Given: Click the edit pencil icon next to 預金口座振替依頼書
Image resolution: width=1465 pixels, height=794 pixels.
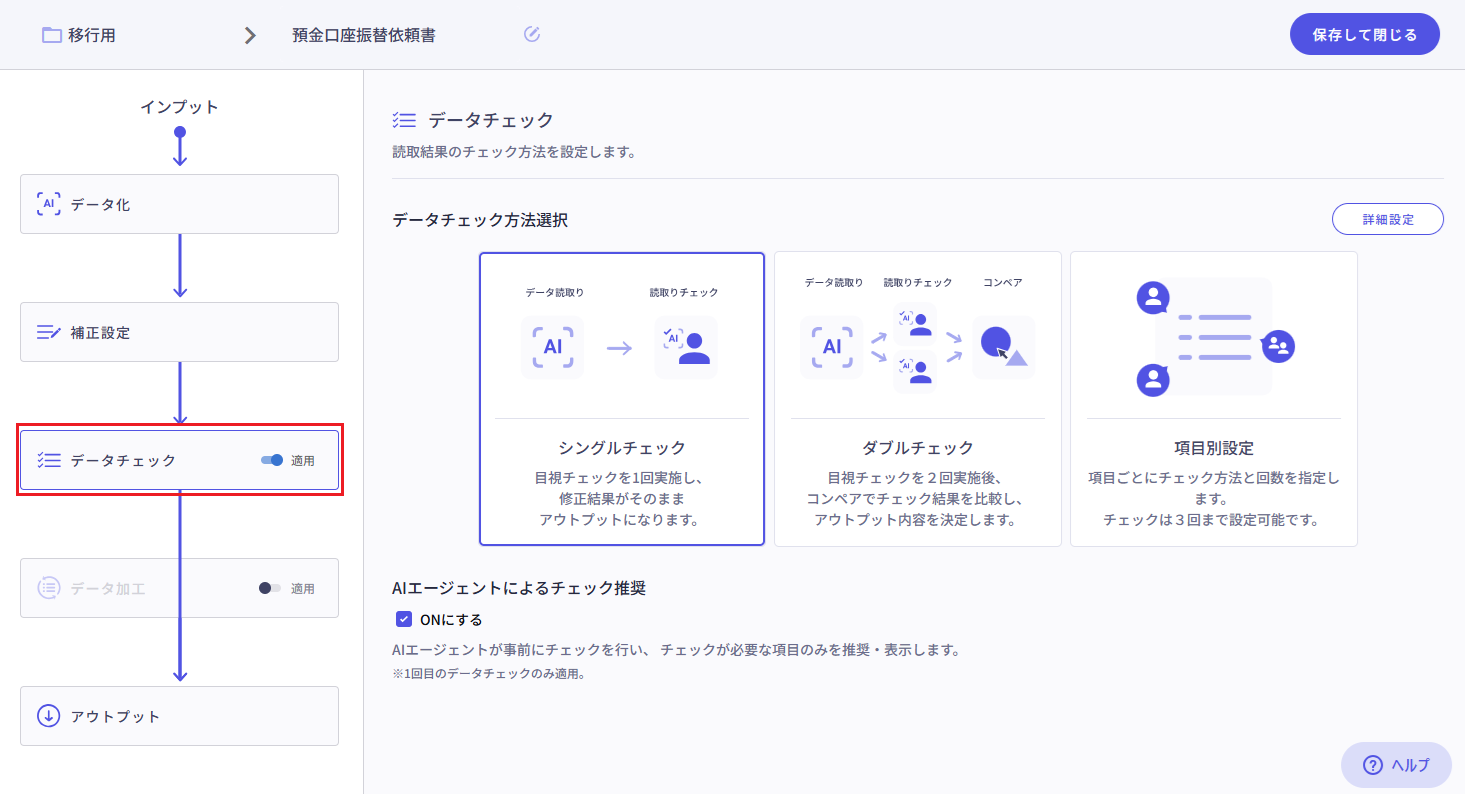Looking at the screenshot, I should 532,35.
